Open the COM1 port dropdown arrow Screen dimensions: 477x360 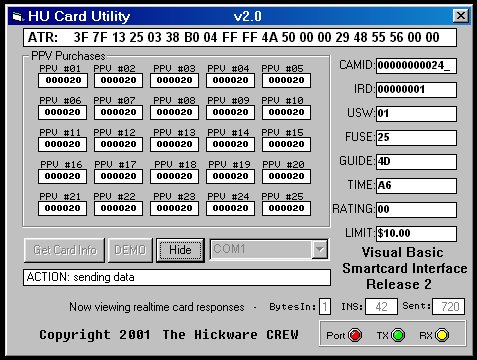point(319,250)
